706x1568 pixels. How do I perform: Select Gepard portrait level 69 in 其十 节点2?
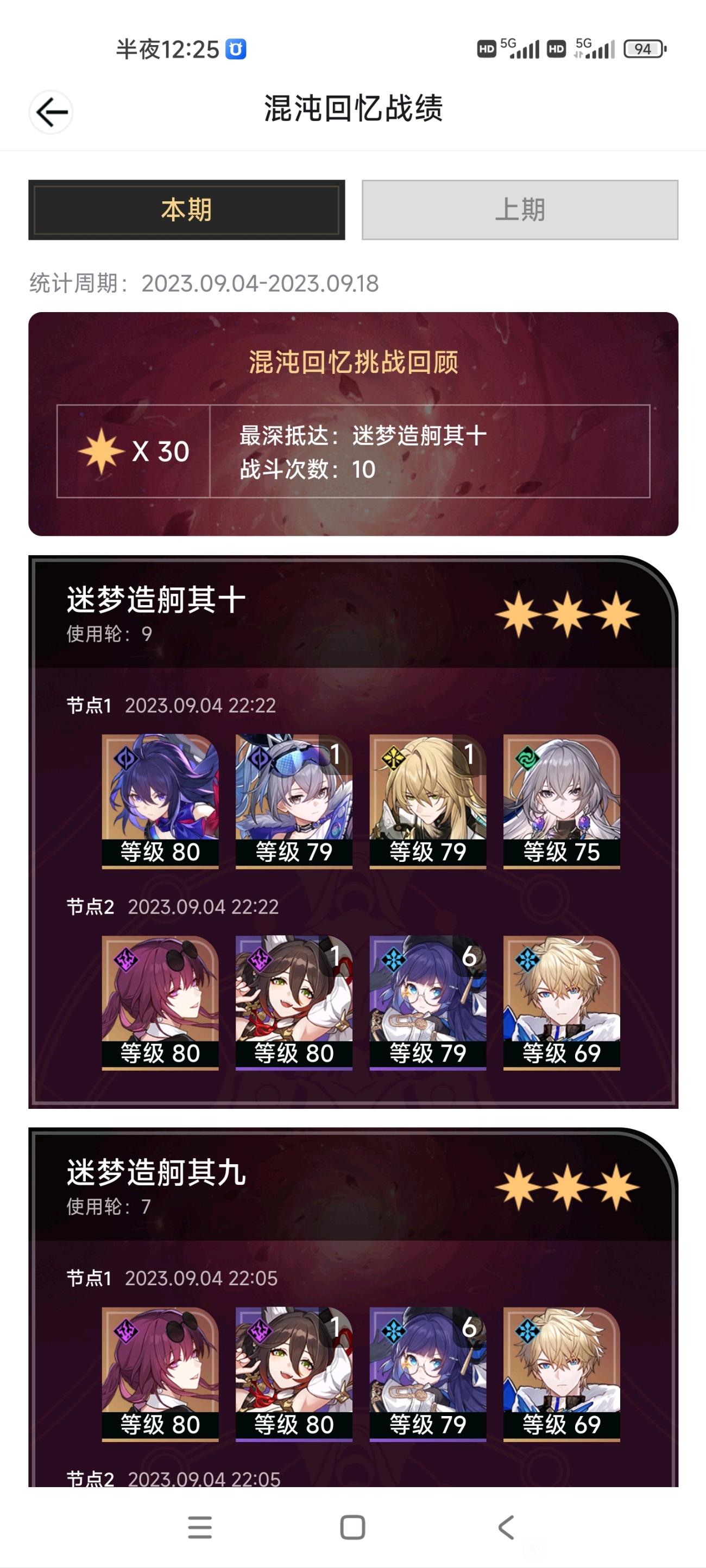click(562, 1002)
